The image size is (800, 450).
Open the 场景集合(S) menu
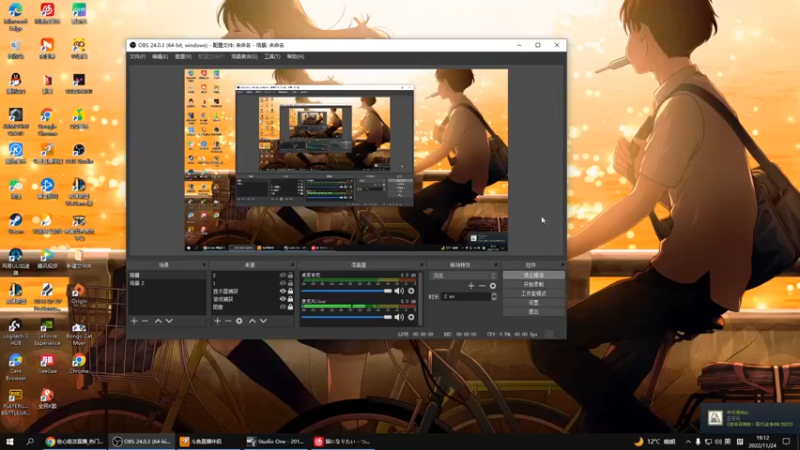244,57
